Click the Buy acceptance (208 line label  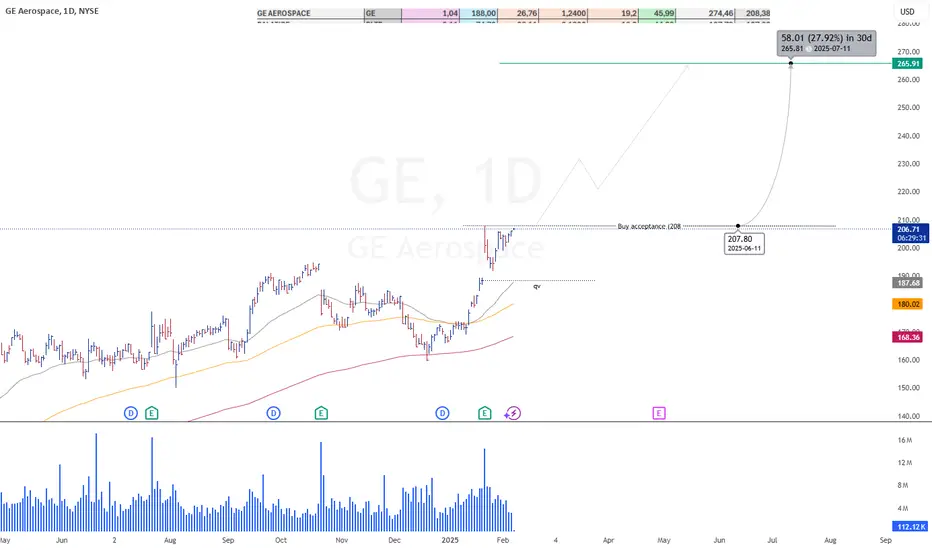coord(649,226)
